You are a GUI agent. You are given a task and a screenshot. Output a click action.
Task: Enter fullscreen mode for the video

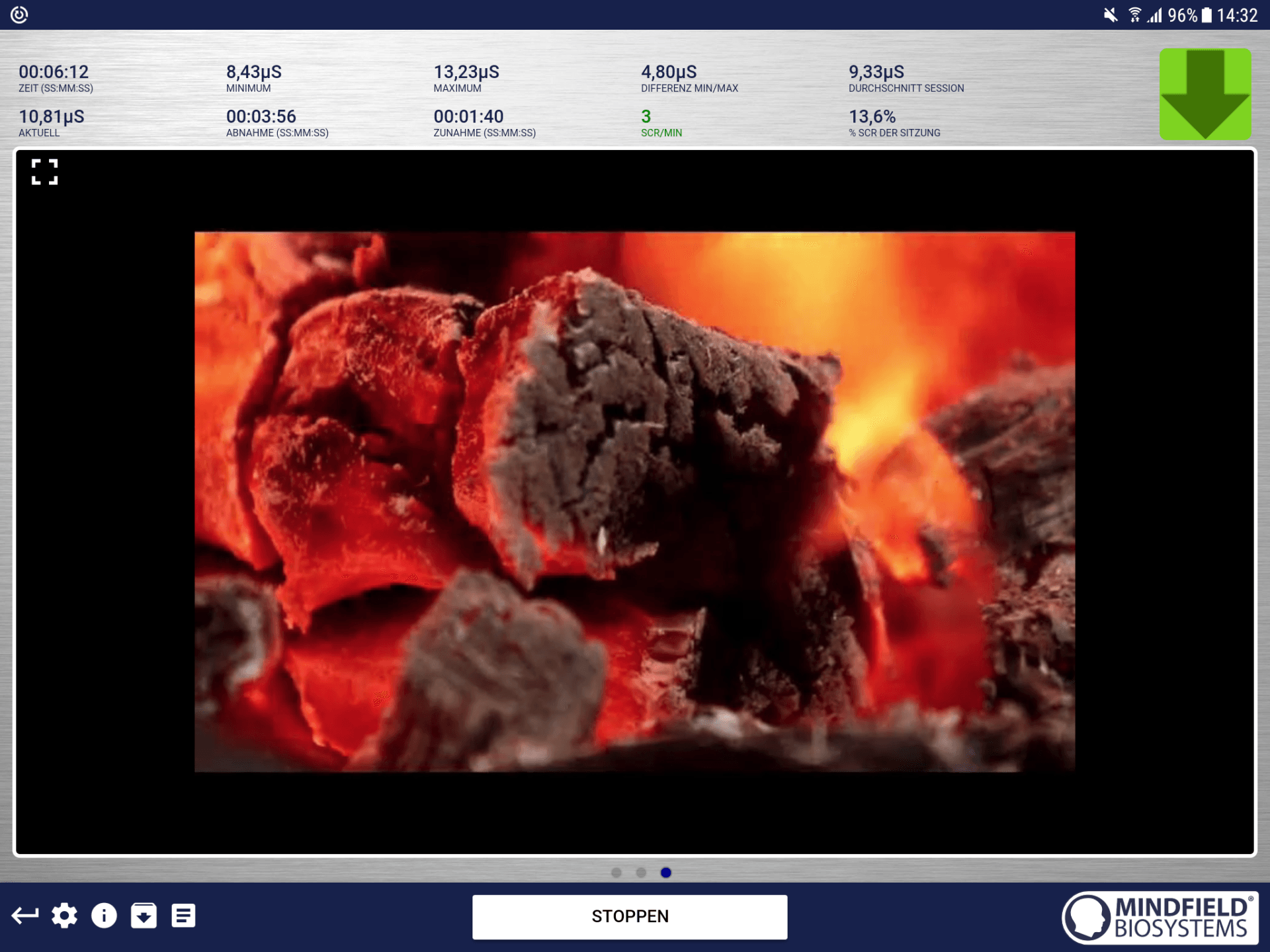[x=44, y=172]
